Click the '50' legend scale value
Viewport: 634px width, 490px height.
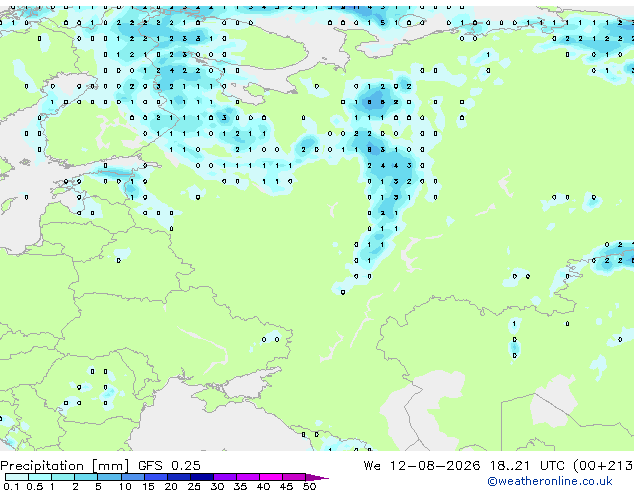pos(309,486)
